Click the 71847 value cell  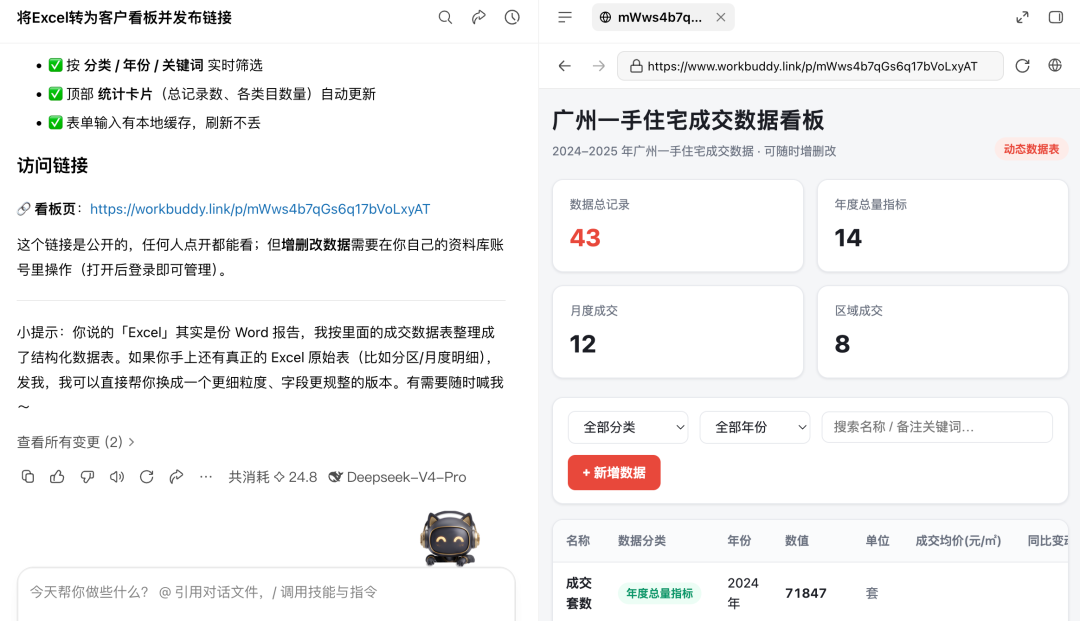click(x=806, y=593)
